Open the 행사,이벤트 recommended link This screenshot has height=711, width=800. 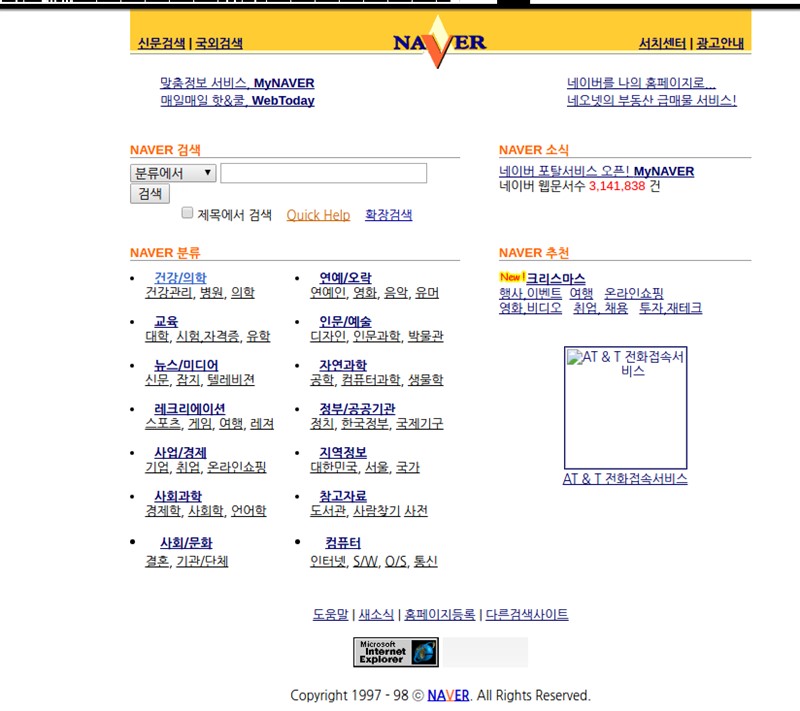tap(531, 293)
